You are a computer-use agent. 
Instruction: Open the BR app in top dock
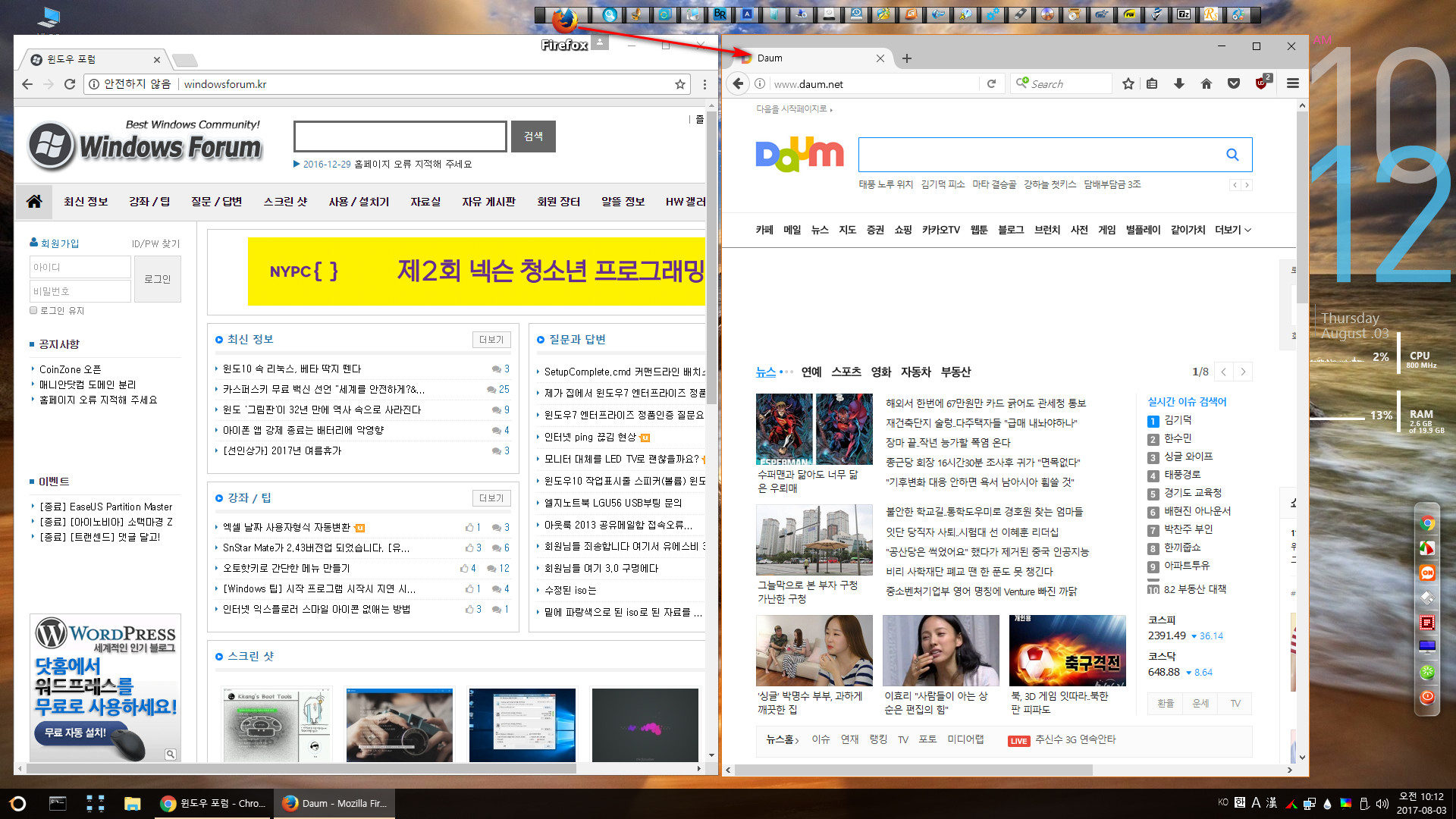pos(719,14)
